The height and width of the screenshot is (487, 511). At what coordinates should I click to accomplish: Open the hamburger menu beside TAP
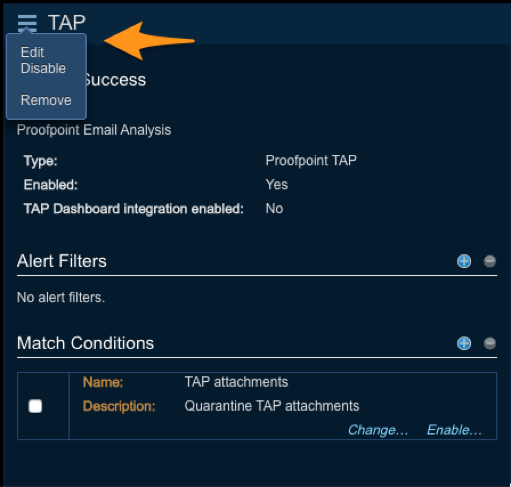tap(27, 23)
